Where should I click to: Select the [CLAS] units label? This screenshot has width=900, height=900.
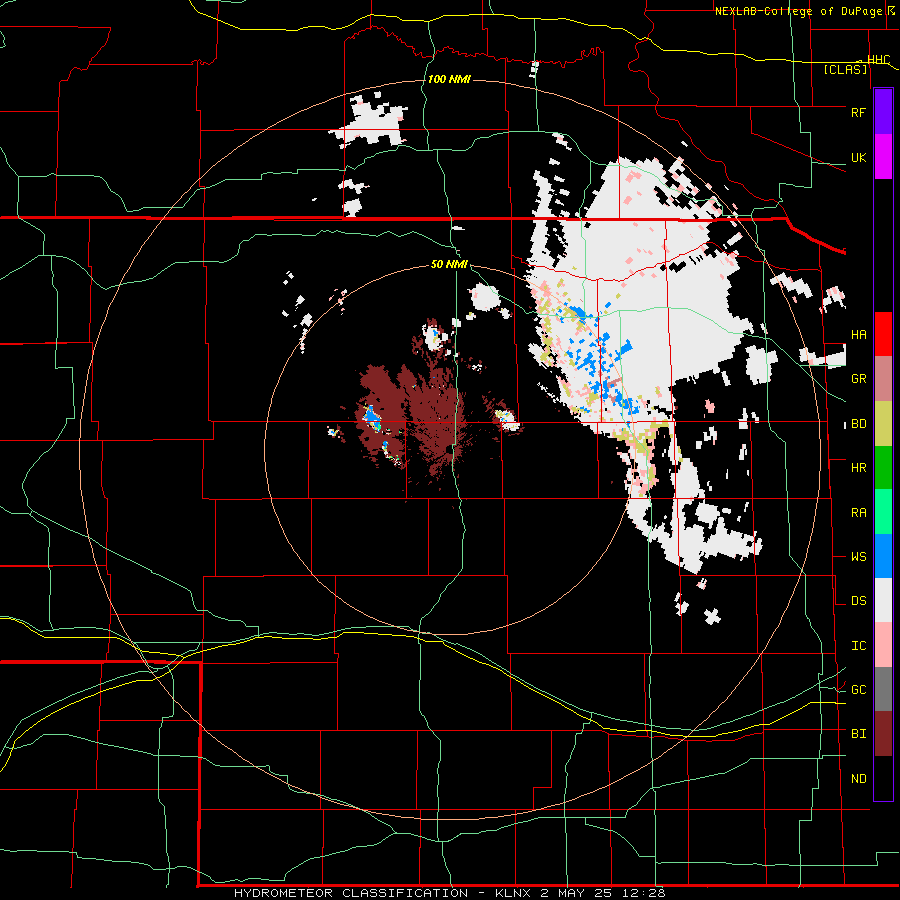tap(845, 70)
